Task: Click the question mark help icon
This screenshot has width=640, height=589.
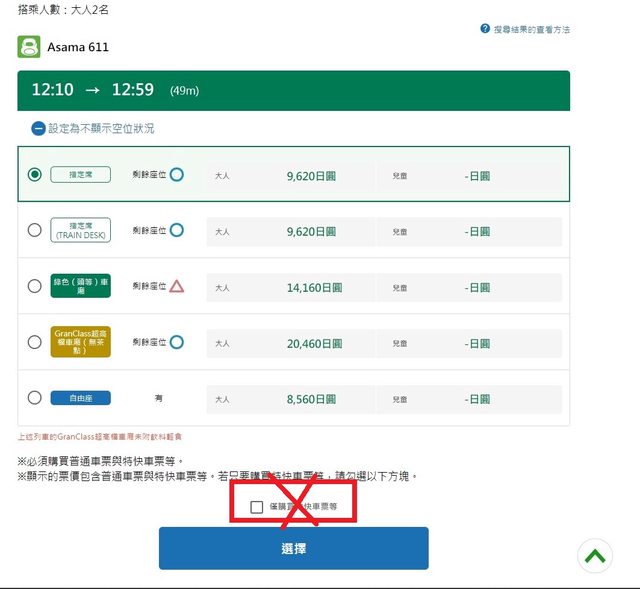Action: point(485,30)
